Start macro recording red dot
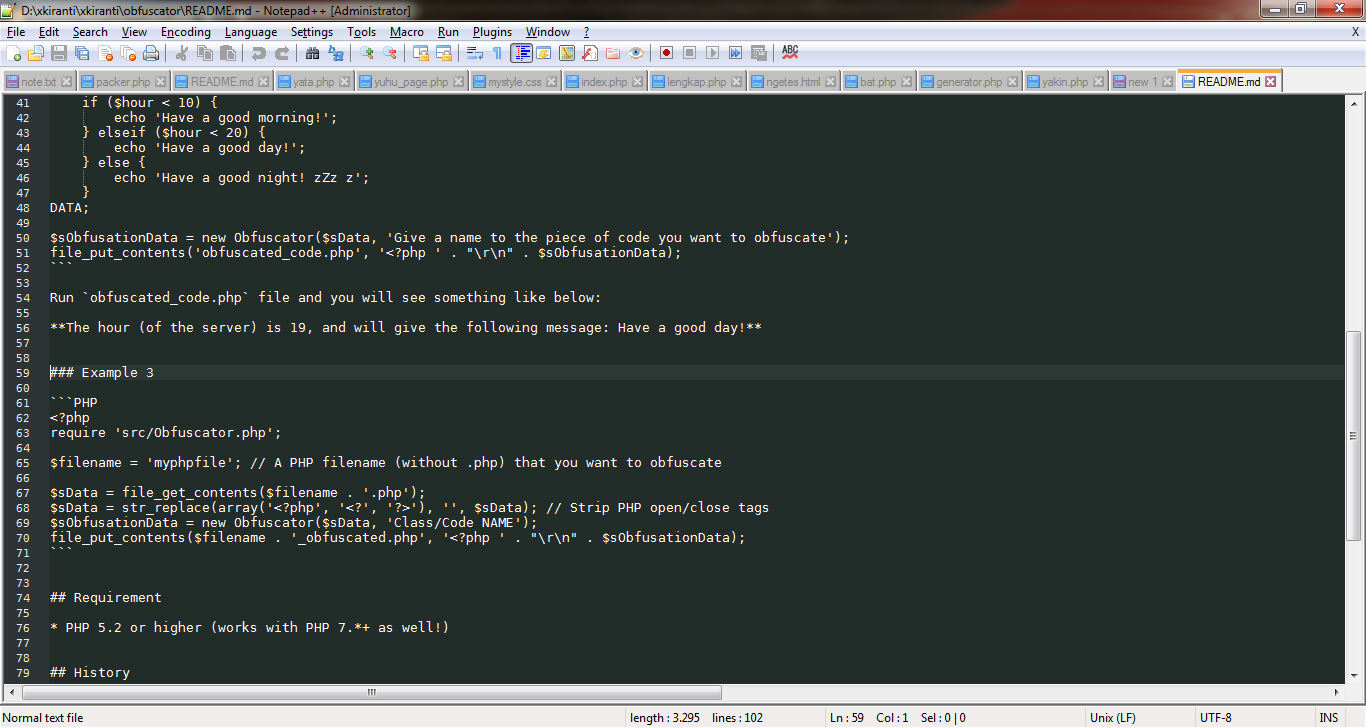 click(666, 53)
